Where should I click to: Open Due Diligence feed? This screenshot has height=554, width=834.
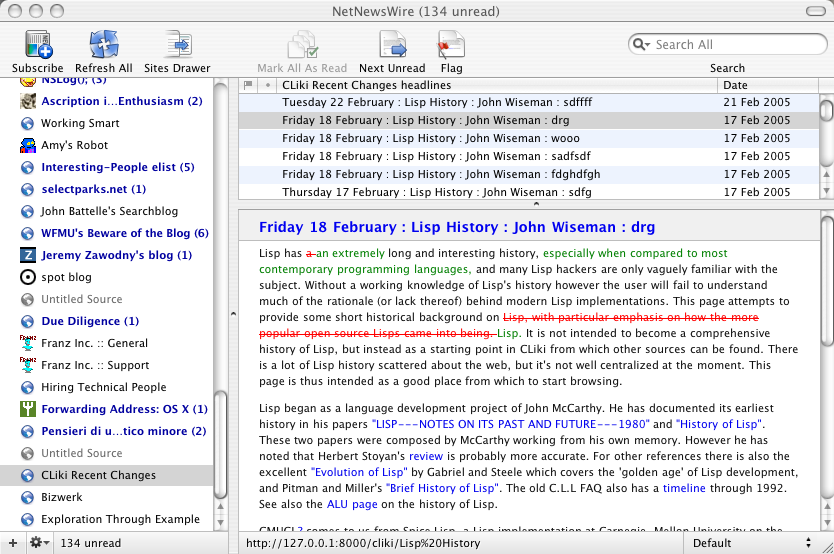point(90,321)
